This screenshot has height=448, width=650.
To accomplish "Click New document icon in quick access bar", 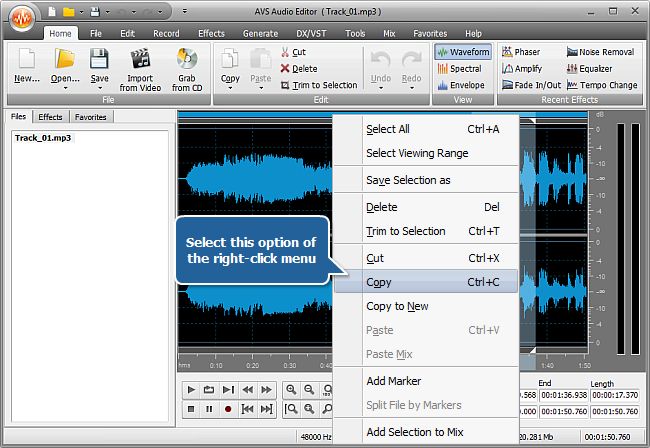I will point(52,12).
